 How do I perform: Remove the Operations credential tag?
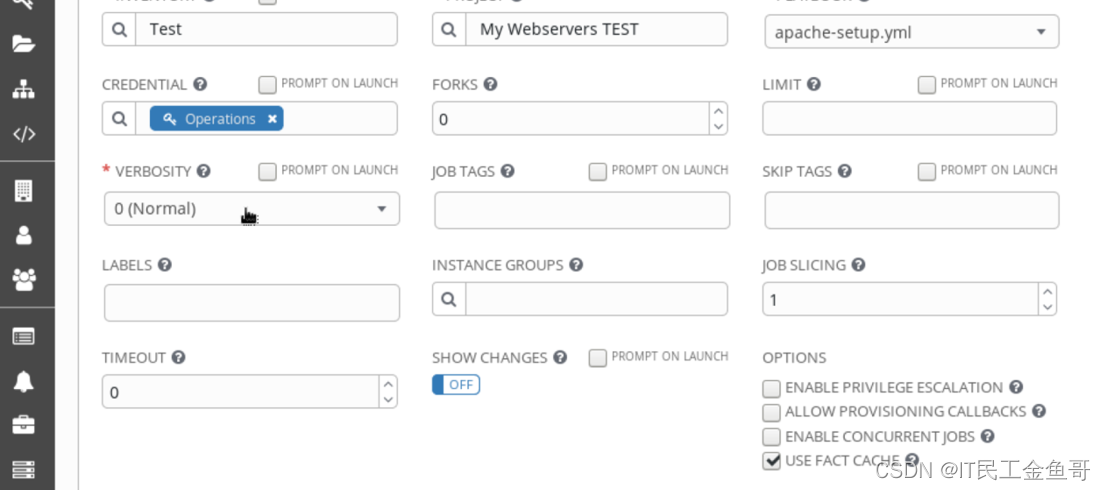click(272, 119)
